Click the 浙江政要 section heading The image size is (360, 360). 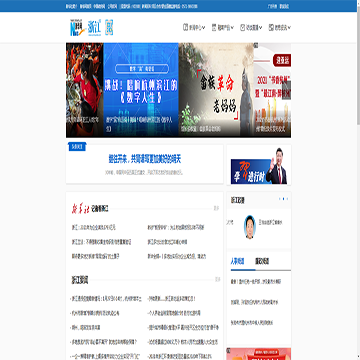pos(238,200)
